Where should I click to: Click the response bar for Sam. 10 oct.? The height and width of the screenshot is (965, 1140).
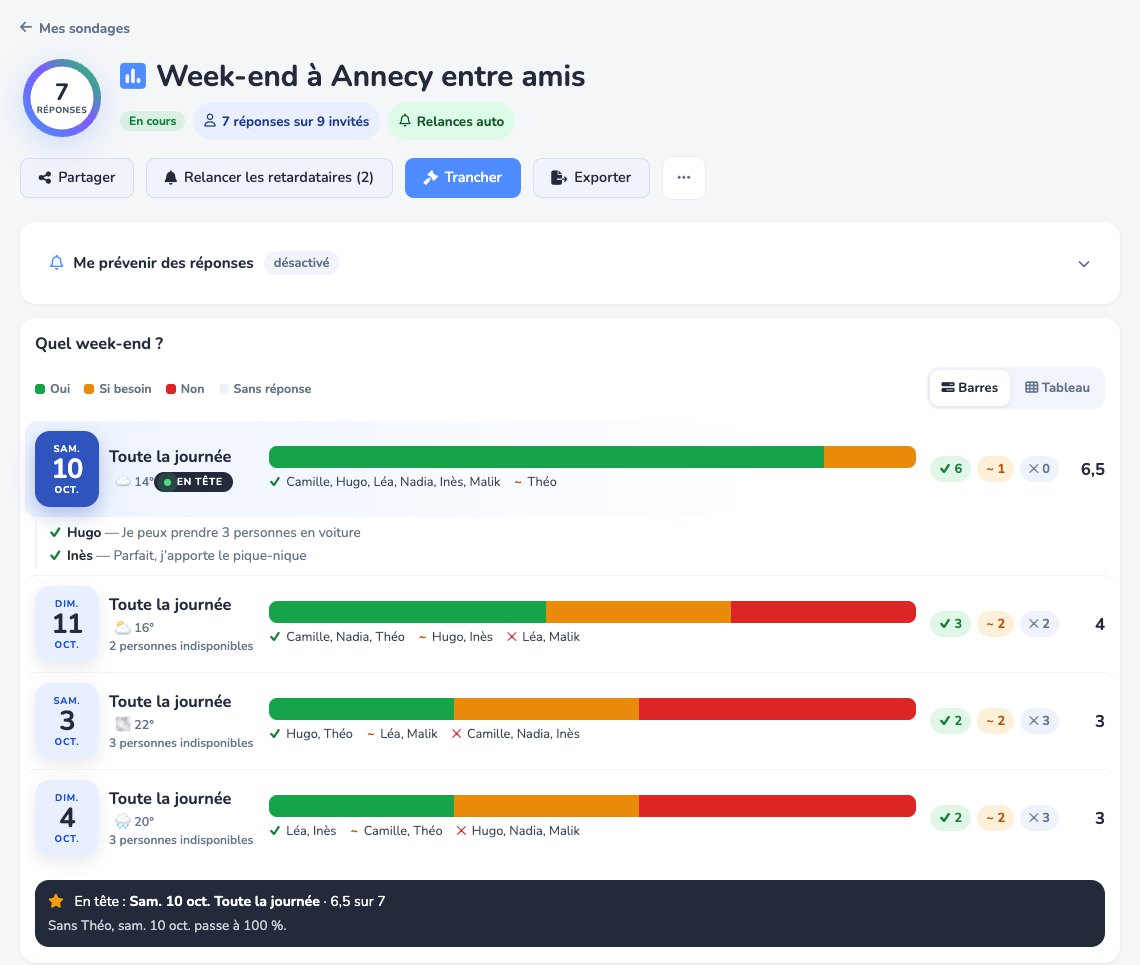(592, 457)
